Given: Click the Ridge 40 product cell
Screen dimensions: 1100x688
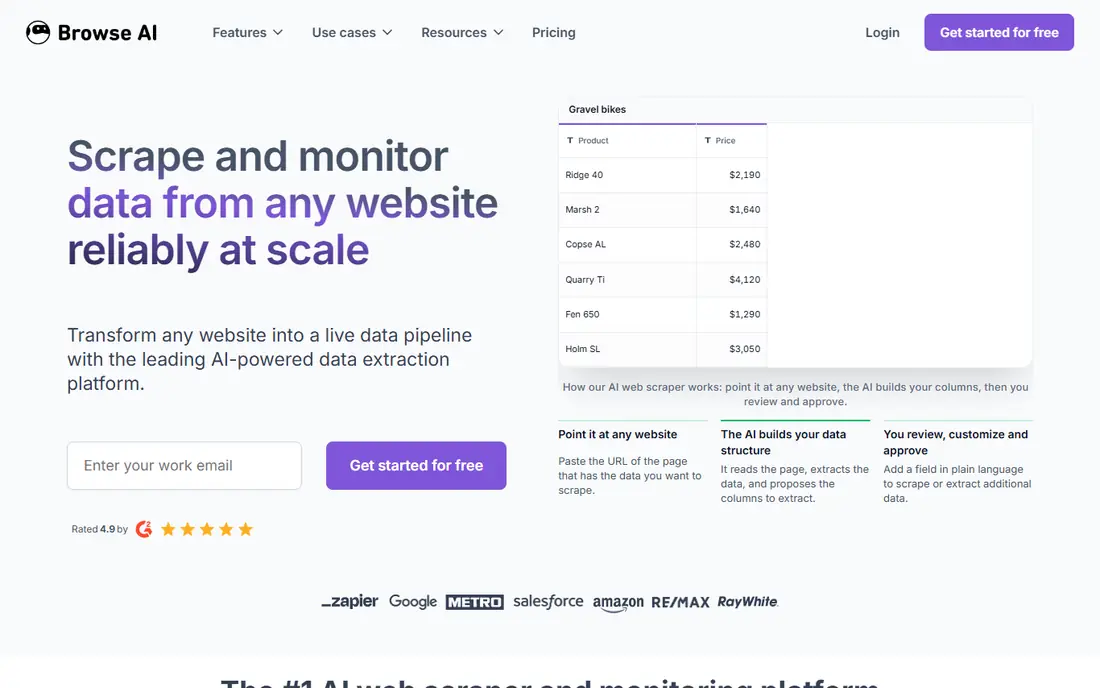Looking at the screenshot, I should 627,175.
